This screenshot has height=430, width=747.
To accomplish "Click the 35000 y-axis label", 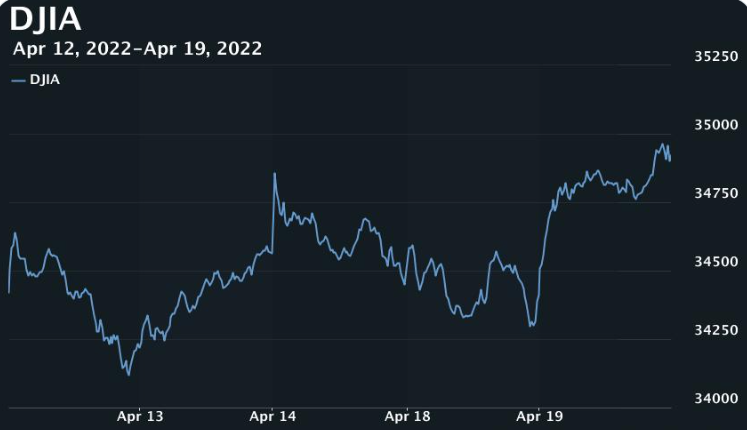I will tap(716, 125).
